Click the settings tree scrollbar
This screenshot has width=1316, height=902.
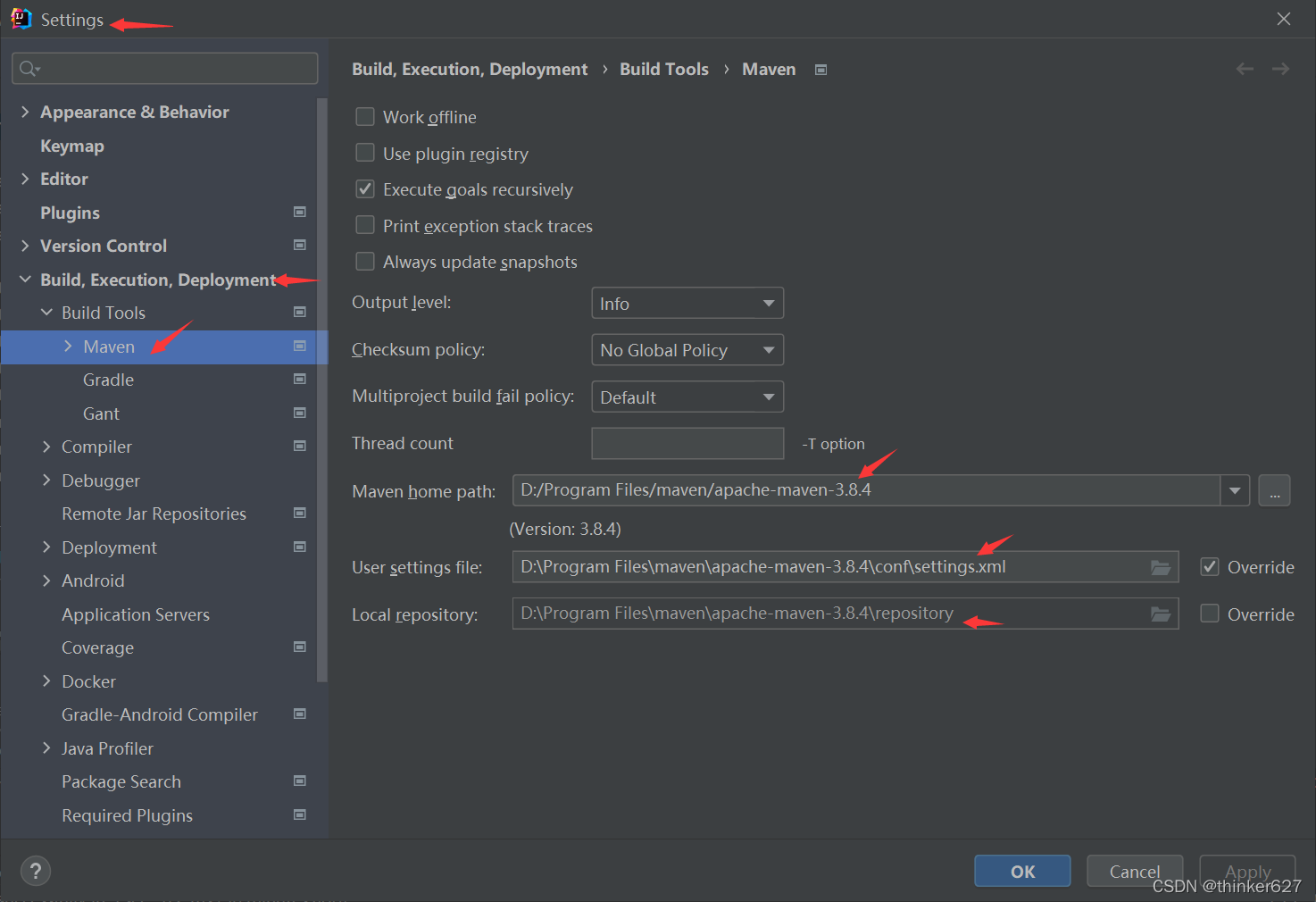point(322,389)
